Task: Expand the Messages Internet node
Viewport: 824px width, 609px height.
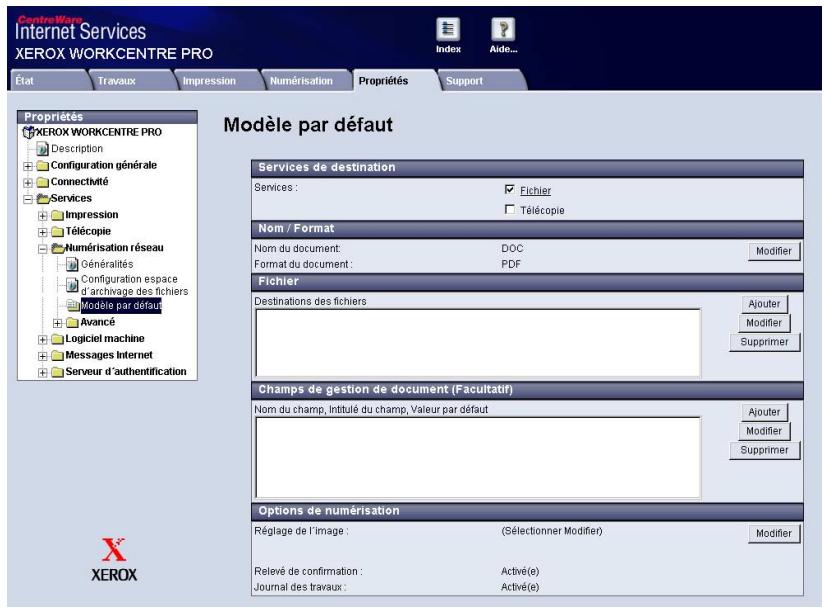Action: pos(43,356)
